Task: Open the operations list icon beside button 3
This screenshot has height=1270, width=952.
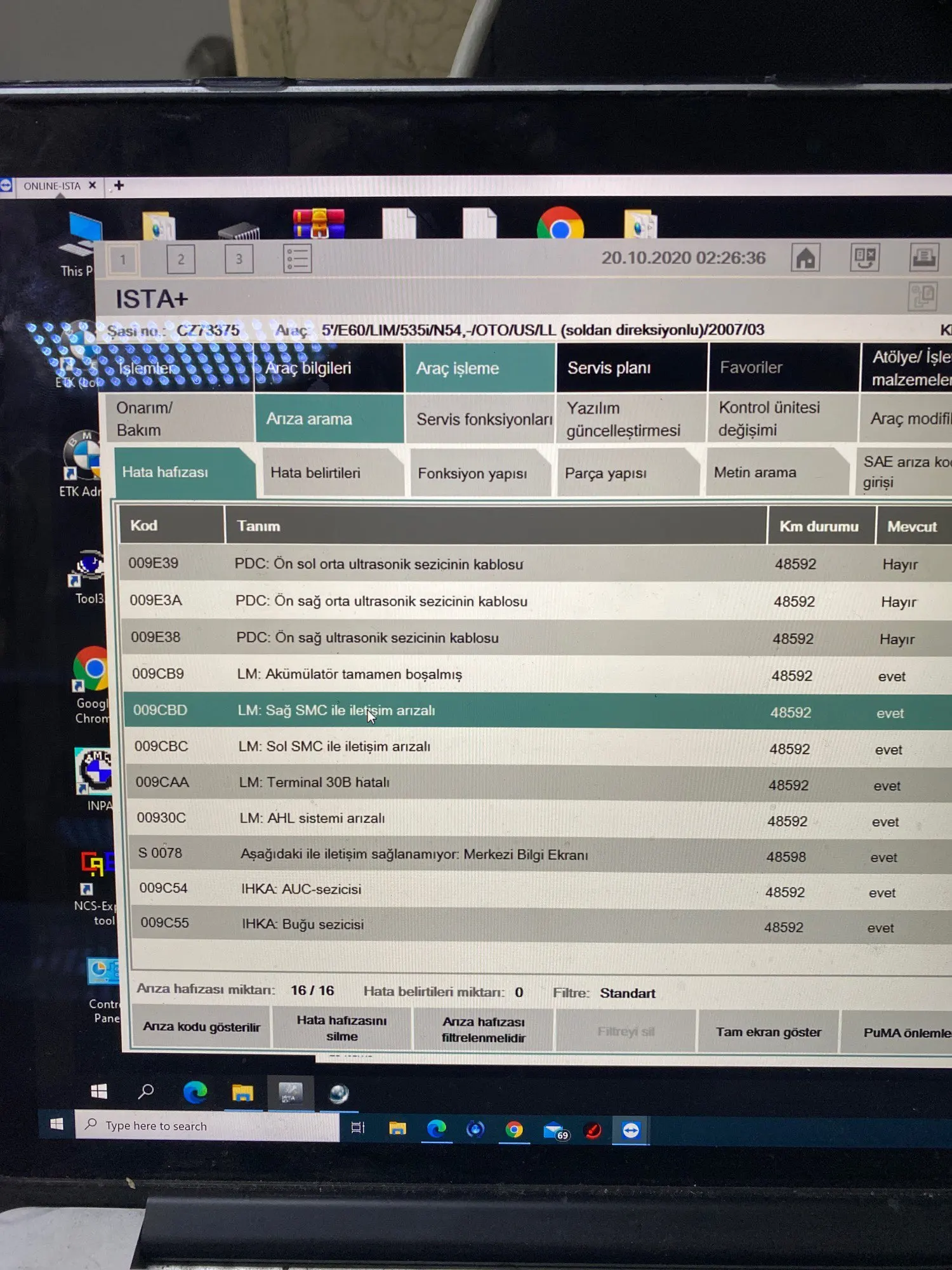Action: point(297,258)
